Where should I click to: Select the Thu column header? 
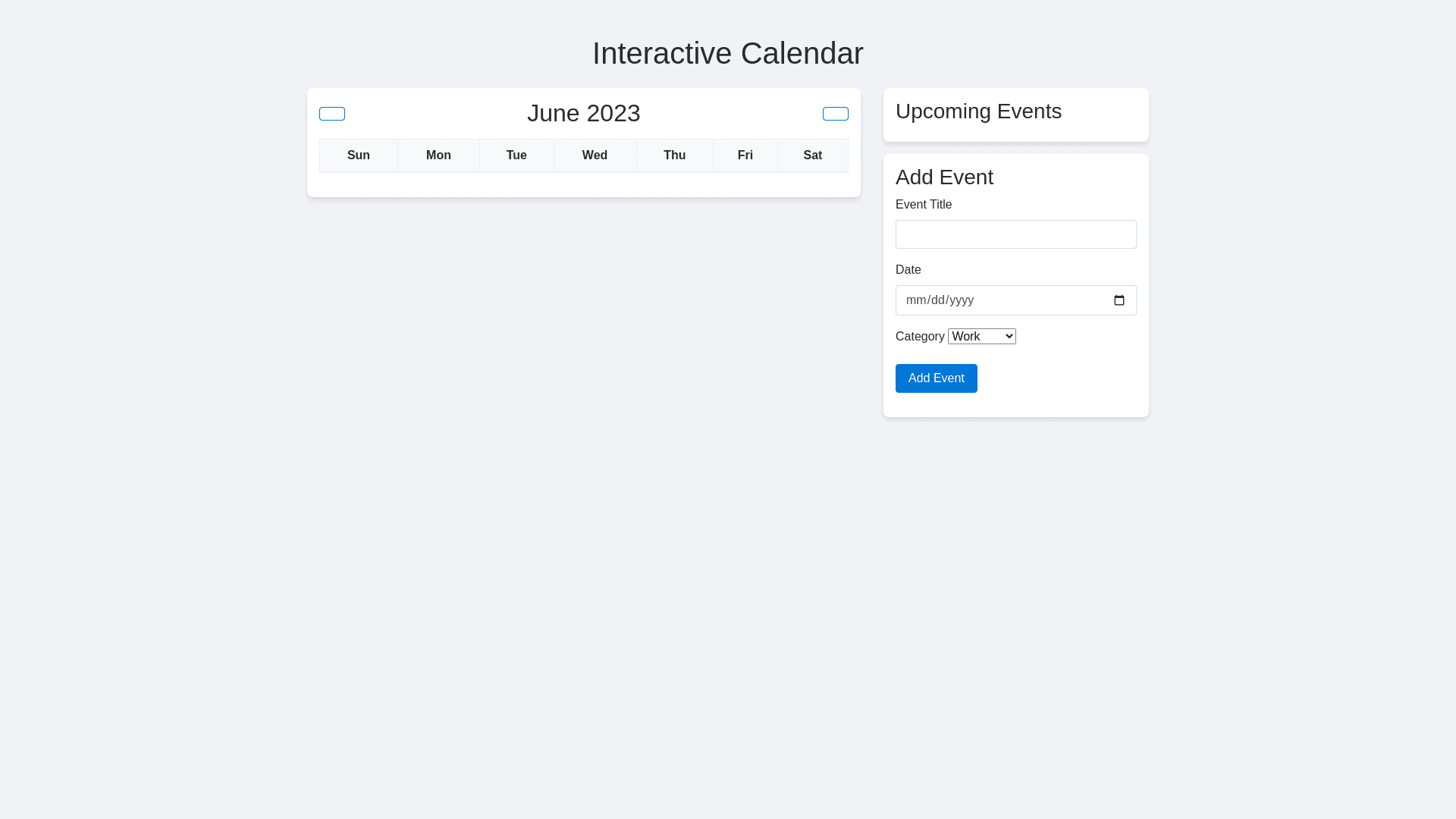(x=674, y=155)
